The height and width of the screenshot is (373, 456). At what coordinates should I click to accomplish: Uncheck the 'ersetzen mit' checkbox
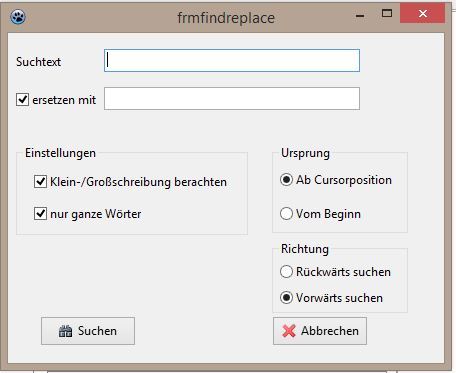click(x=22, y=99)
